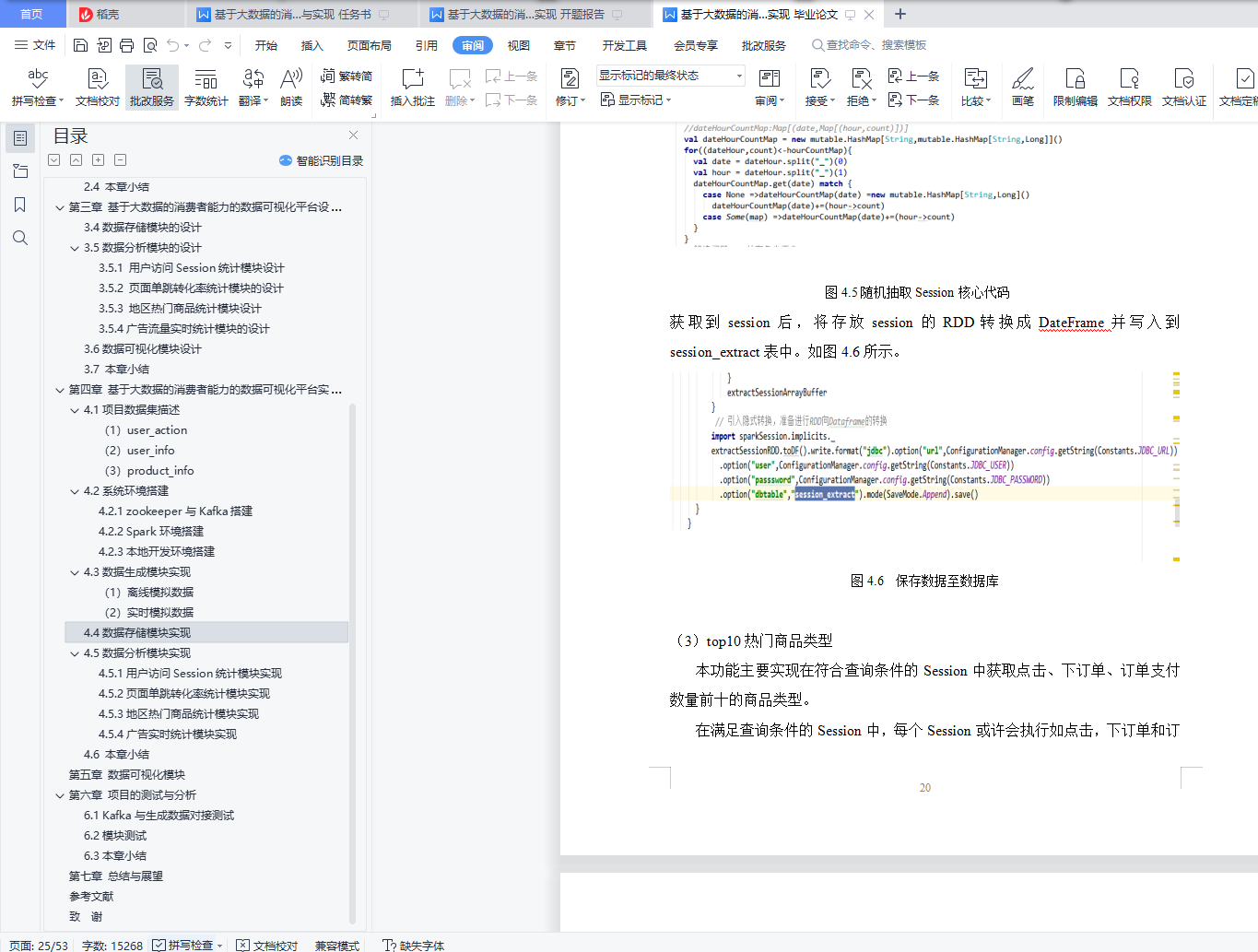Switch to the 视图 ribbon tab
Viewport: 1258px width, 952px height.
(519, 45)
